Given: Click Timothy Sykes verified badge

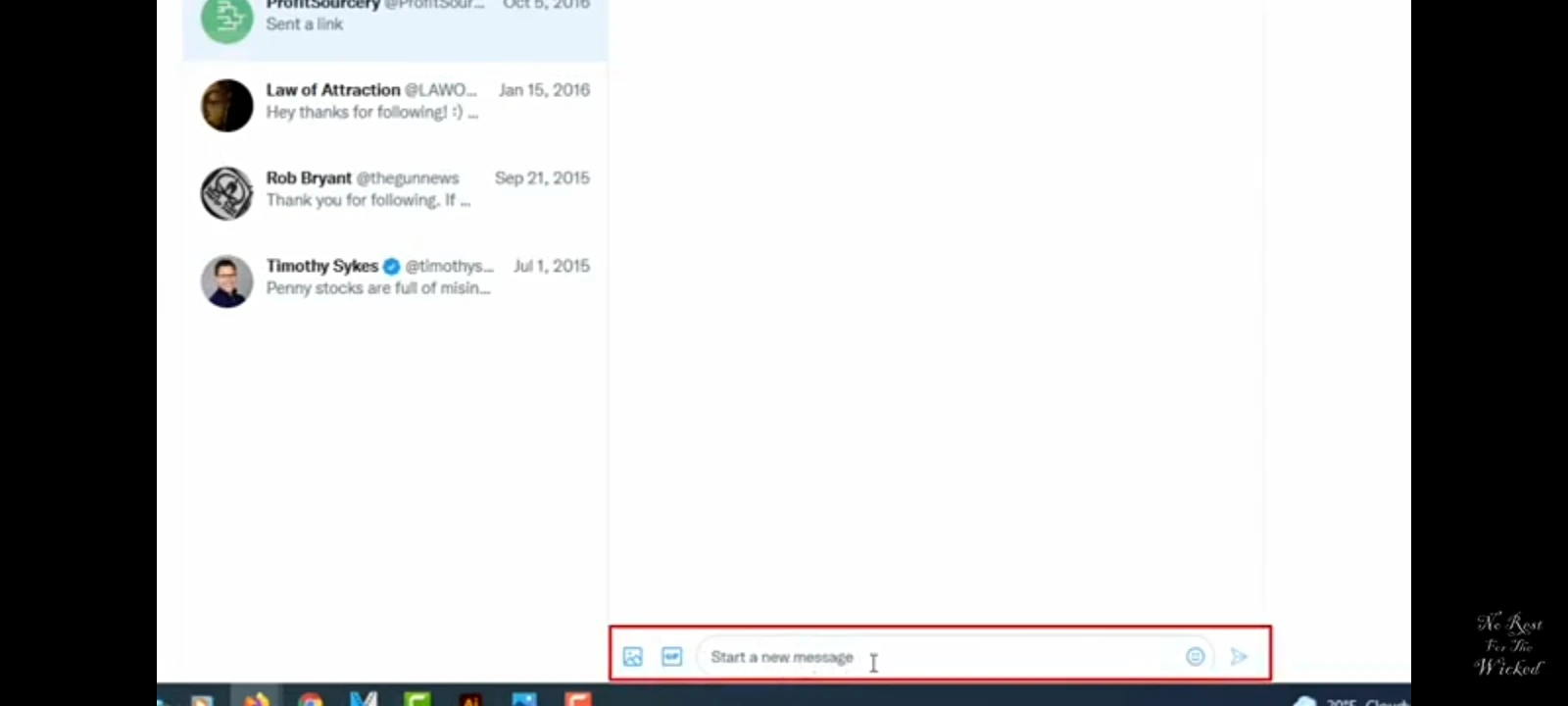Looking at the screenshot, I should point(391,267).
